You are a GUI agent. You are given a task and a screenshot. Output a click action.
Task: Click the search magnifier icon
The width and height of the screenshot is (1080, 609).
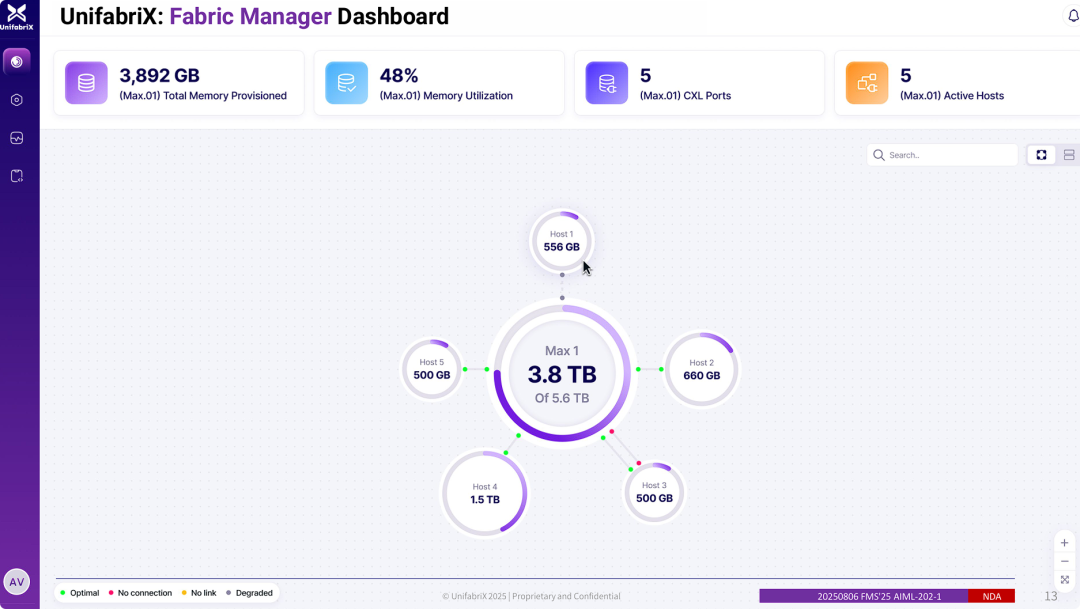(x=879, y=155)
